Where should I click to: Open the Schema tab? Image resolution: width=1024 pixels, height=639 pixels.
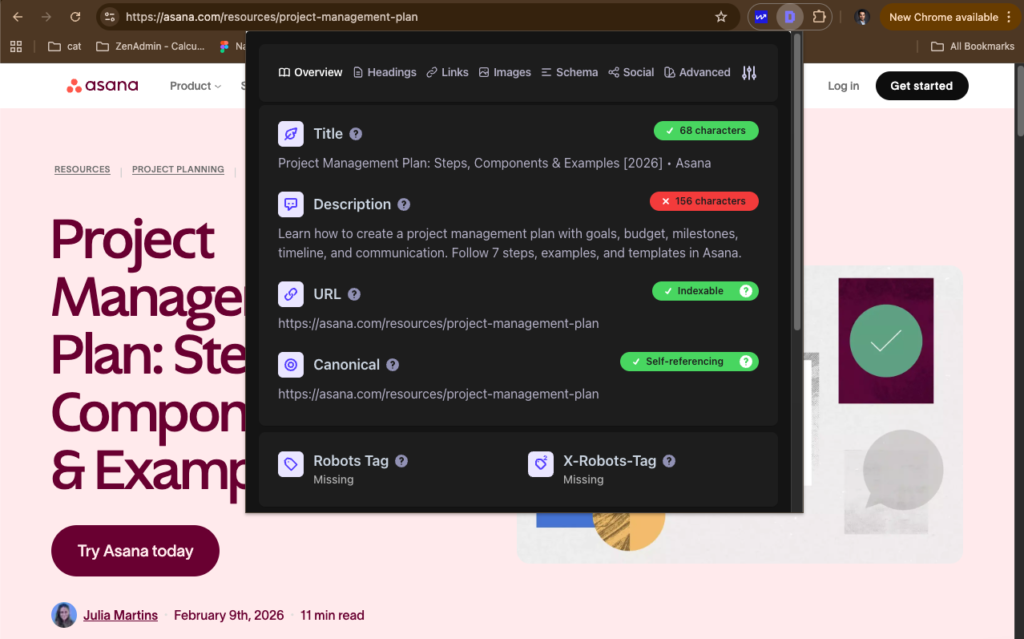[569, 72]
